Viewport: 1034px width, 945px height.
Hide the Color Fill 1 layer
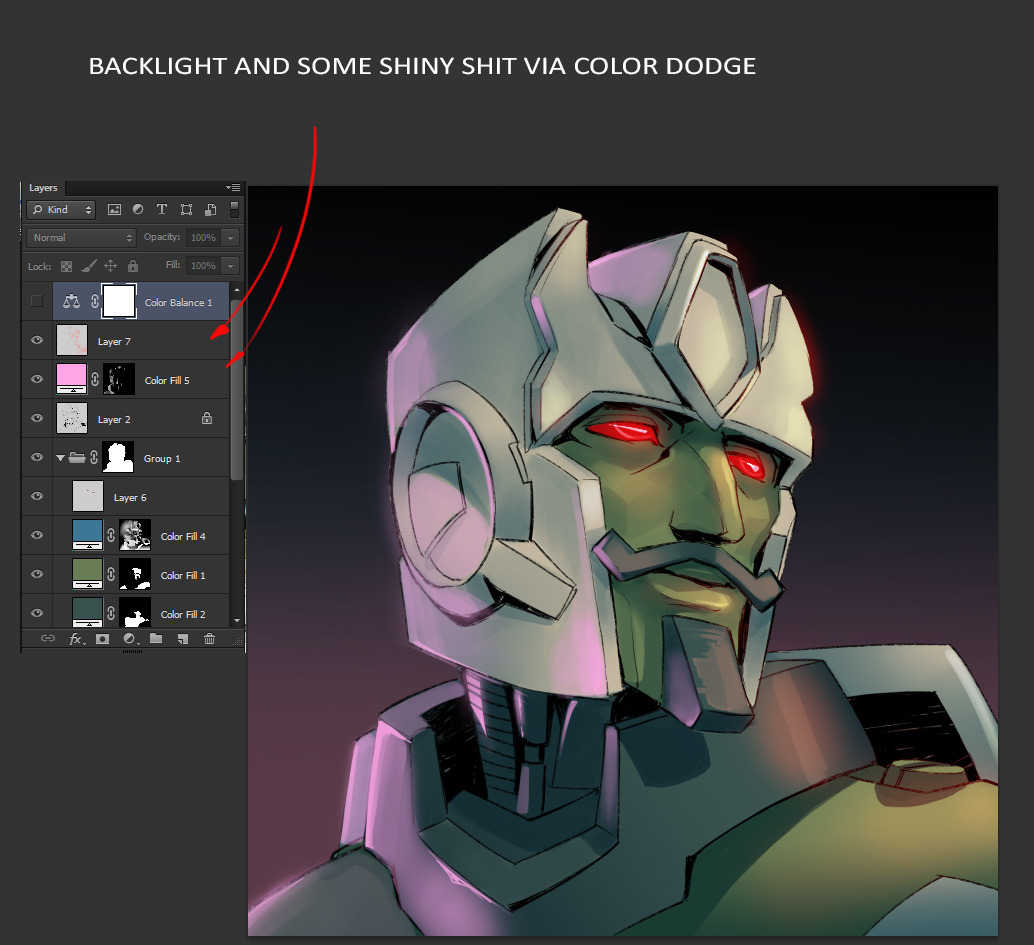[37, 574]
